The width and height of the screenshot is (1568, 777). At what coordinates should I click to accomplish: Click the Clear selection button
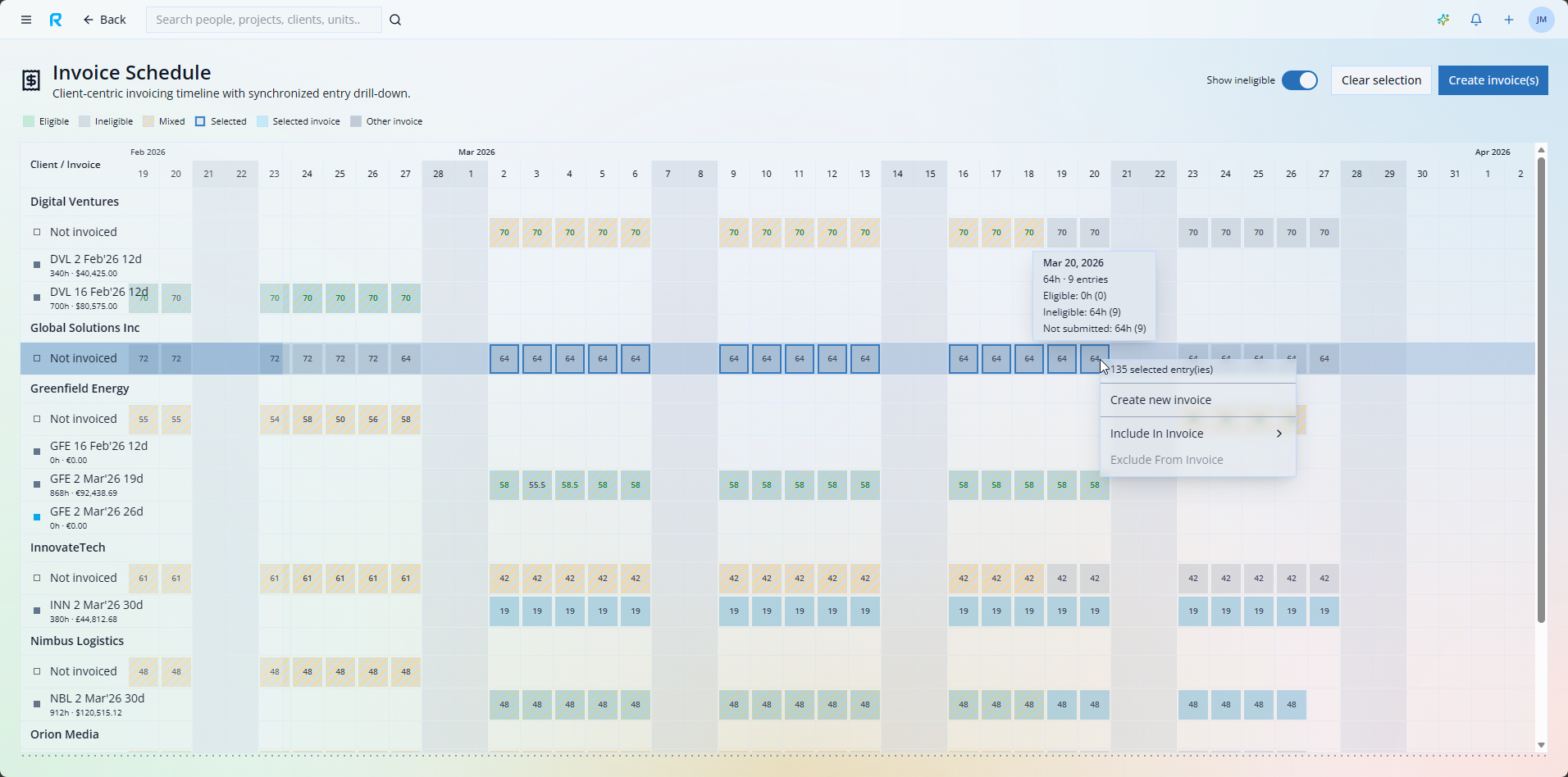coord(1380,80)
